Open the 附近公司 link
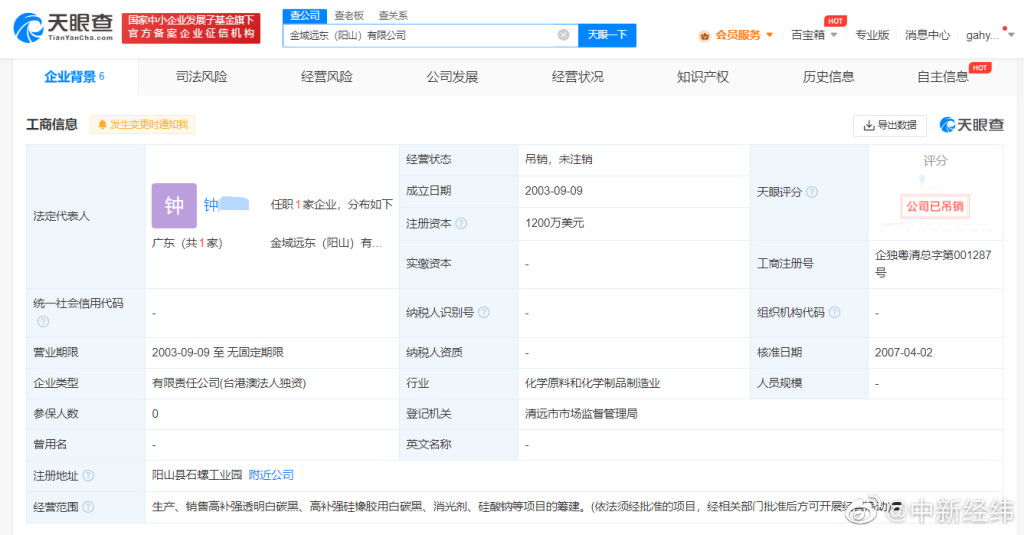Image resolution: width=1024 pixels, height=535 pixels. coord(271,475)
